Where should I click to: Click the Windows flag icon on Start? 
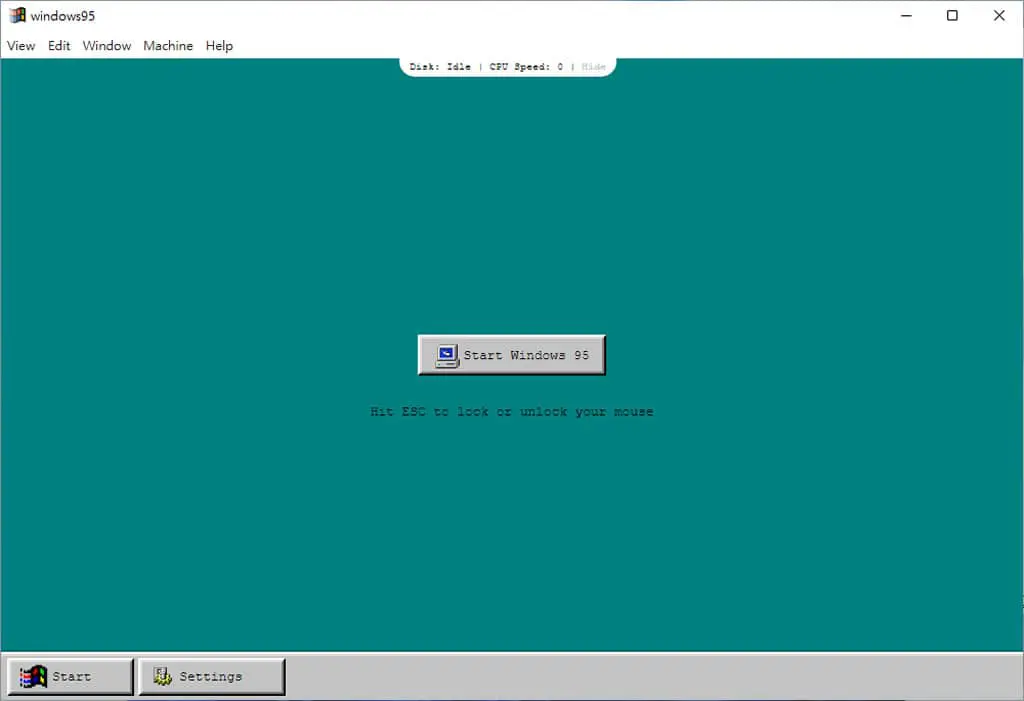click(33, 677)
